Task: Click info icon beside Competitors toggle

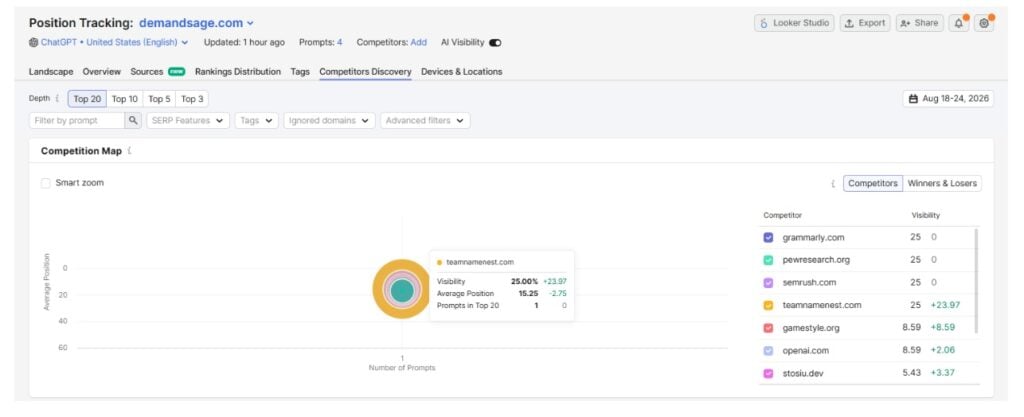Action: pos(833,183)
